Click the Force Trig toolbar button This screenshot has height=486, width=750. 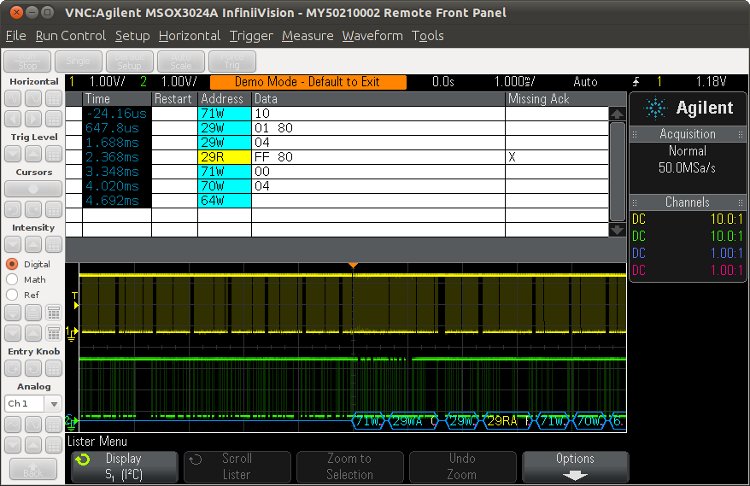click(232, 61)
